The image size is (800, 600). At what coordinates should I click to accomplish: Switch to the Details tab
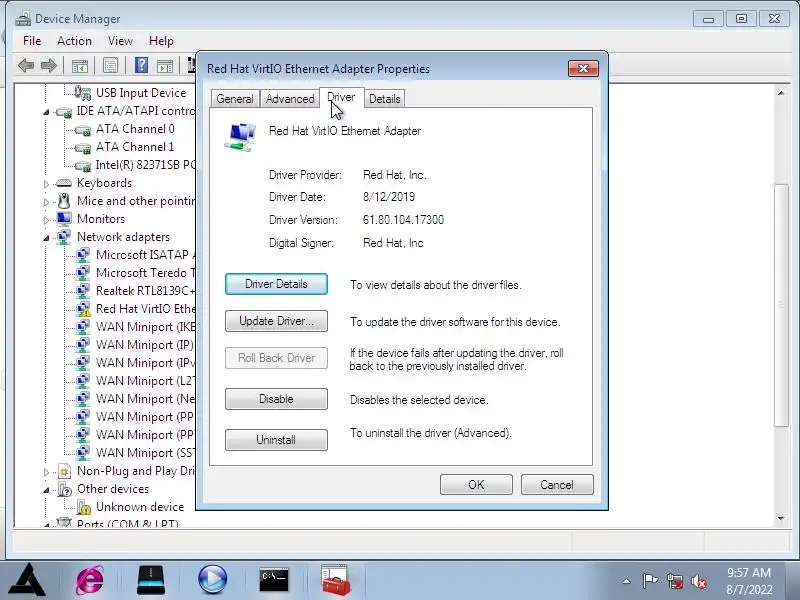click(385, 99)
